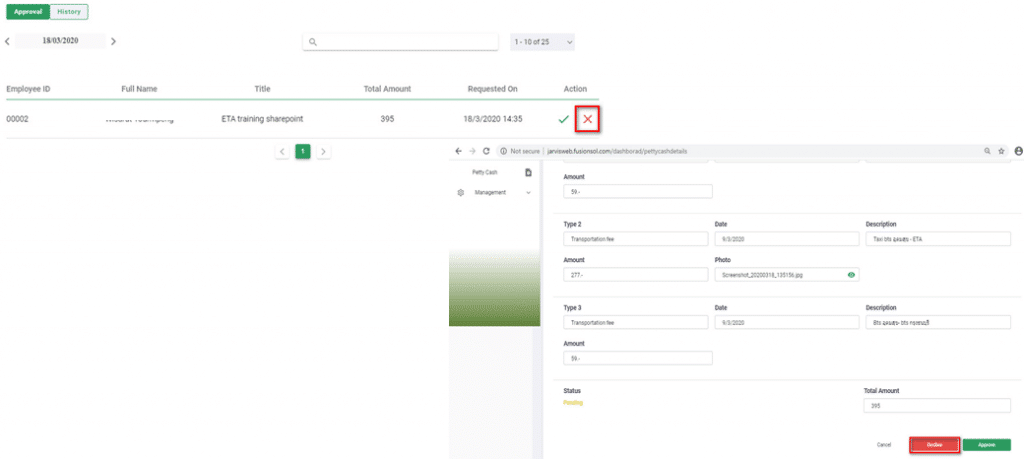This screenshot has width=1024, height=459.
Task: Click the Cancel link
Action: coord(883,444)
